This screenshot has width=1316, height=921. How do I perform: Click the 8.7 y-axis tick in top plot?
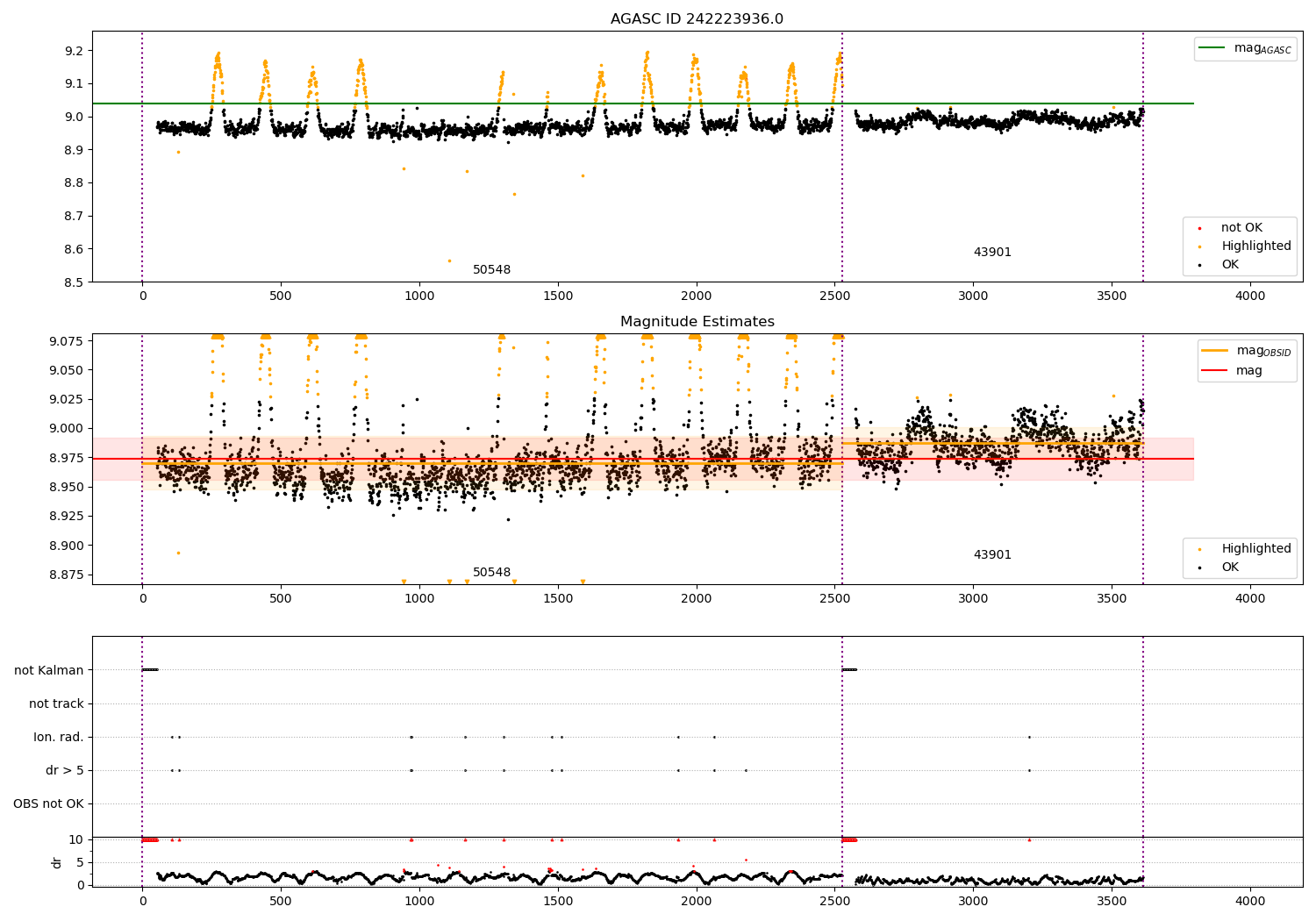click(x=75, y=217)
